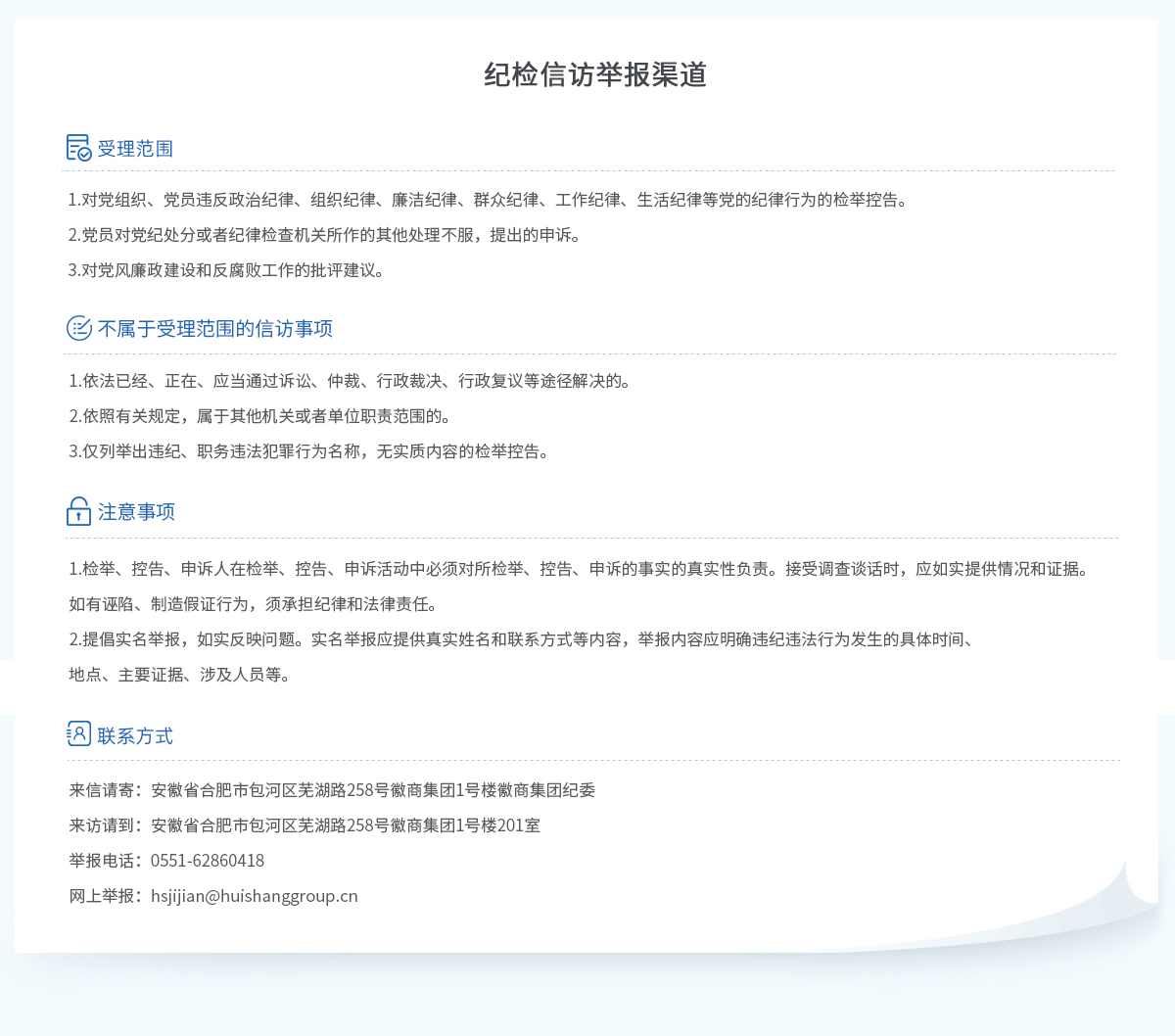The height and width of the screenshot is (1036, 1175).
Task: Click the 注意事项 section heading text
Action: [x=136, y=512]
